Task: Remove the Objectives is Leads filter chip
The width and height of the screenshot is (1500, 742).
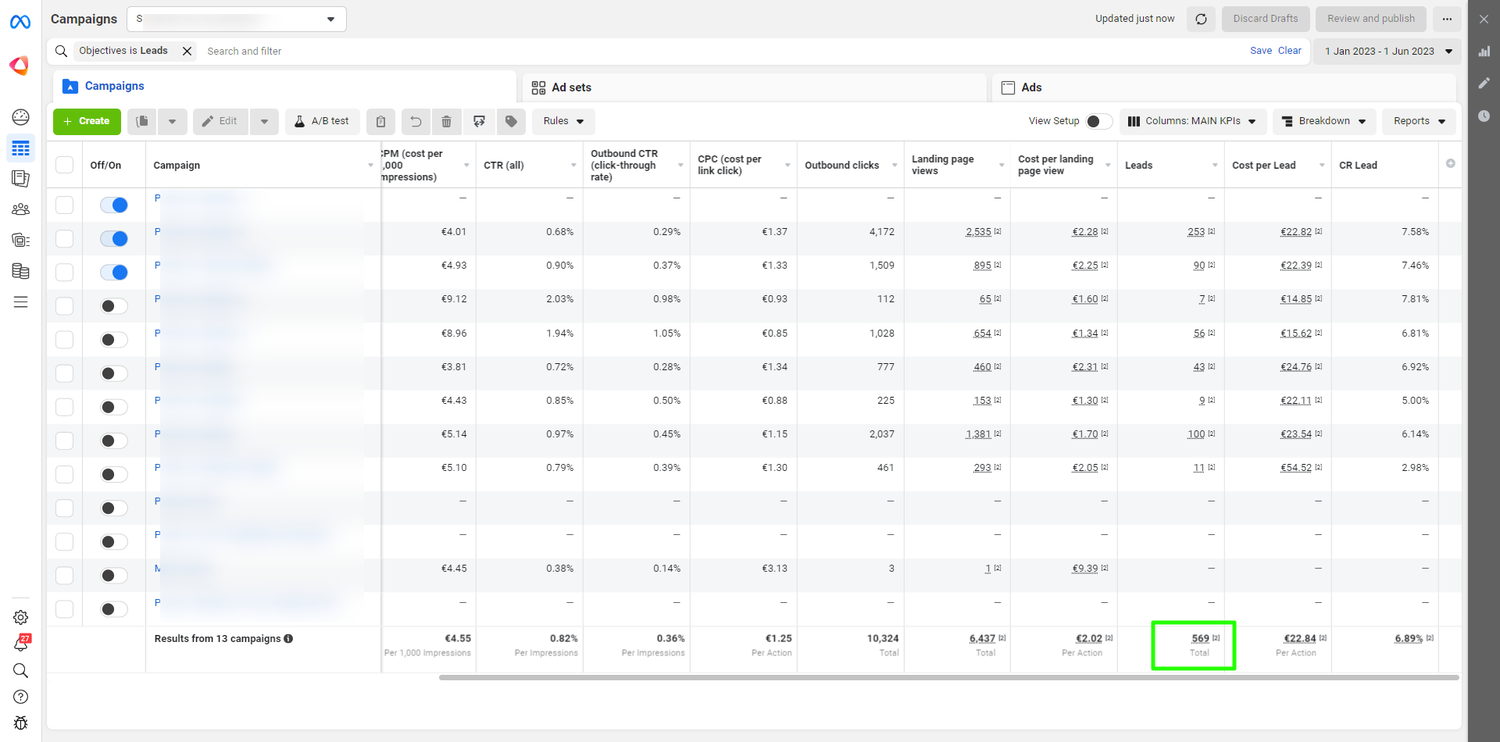Action: point(187,51)
